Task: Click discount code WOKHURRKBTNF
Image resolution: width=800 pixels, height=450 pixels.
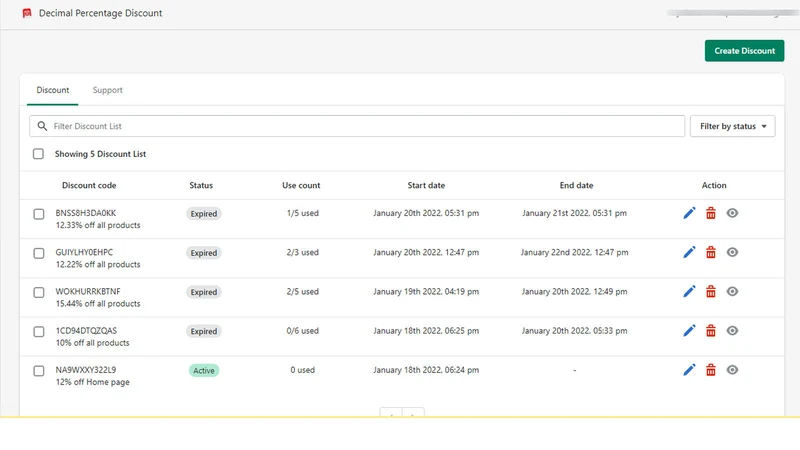Action: [88, 292]
